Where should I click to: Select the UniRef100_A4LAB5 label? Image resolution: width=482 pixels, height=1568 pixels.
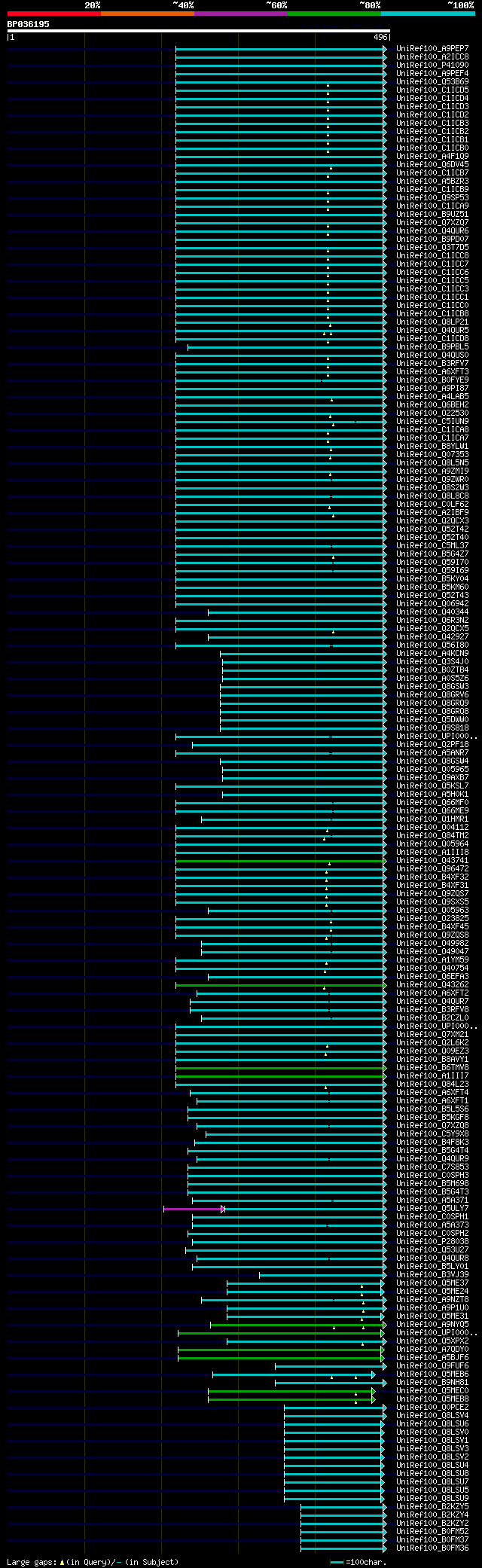[x=432, y=396]
